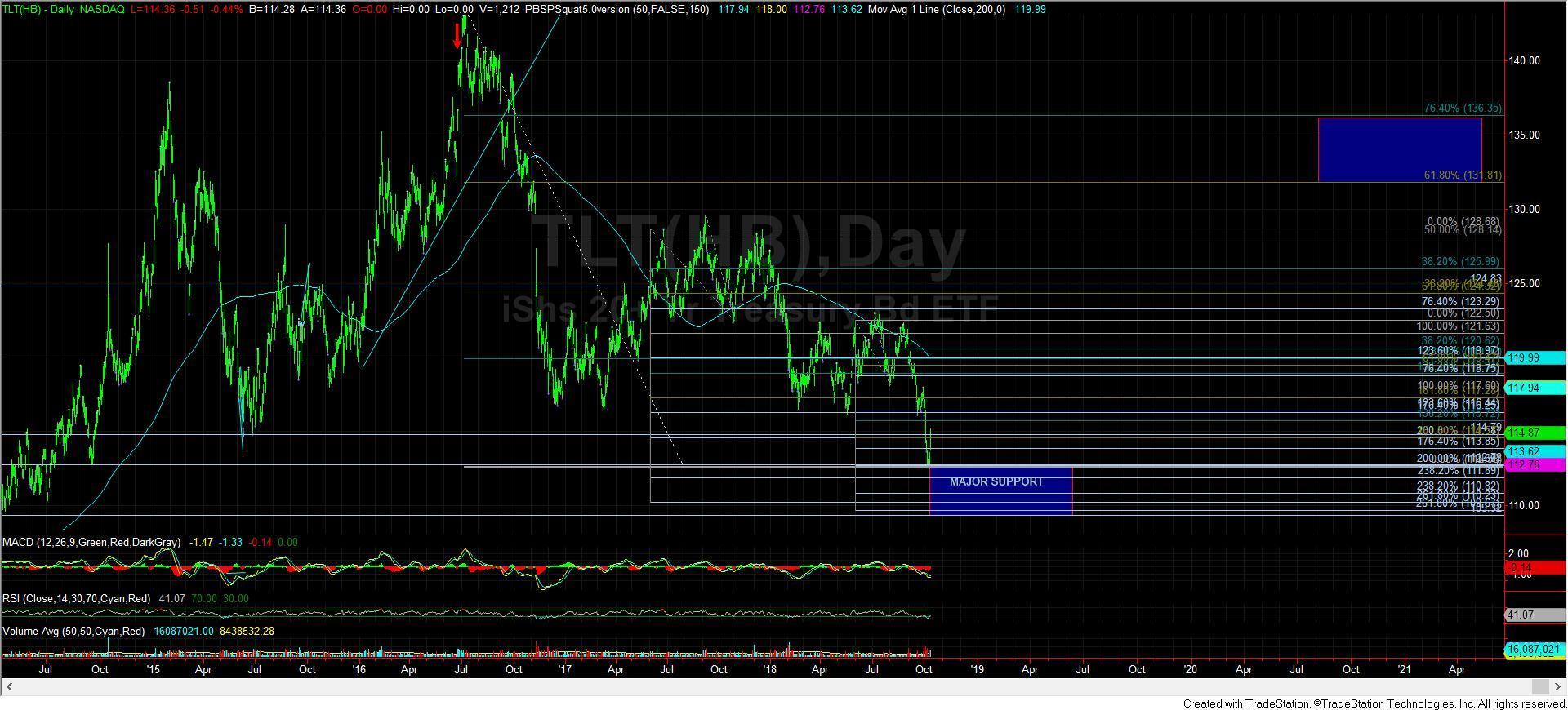Select the 'TLT(HB) - Daily NASDAQ' symbol text
The width and height of the screenshot is (1568, 710).
64,9
